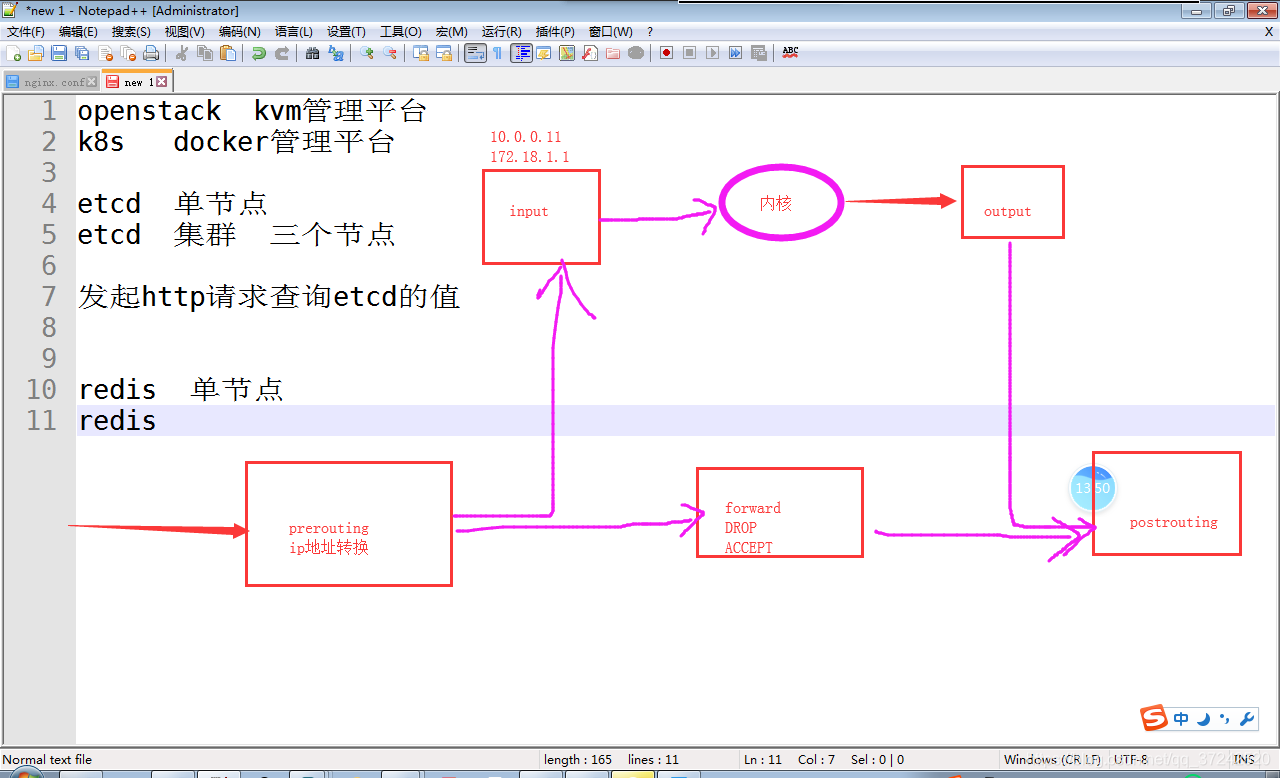Toggle file monitoring (tail -f) eye icon

(634, 53)
